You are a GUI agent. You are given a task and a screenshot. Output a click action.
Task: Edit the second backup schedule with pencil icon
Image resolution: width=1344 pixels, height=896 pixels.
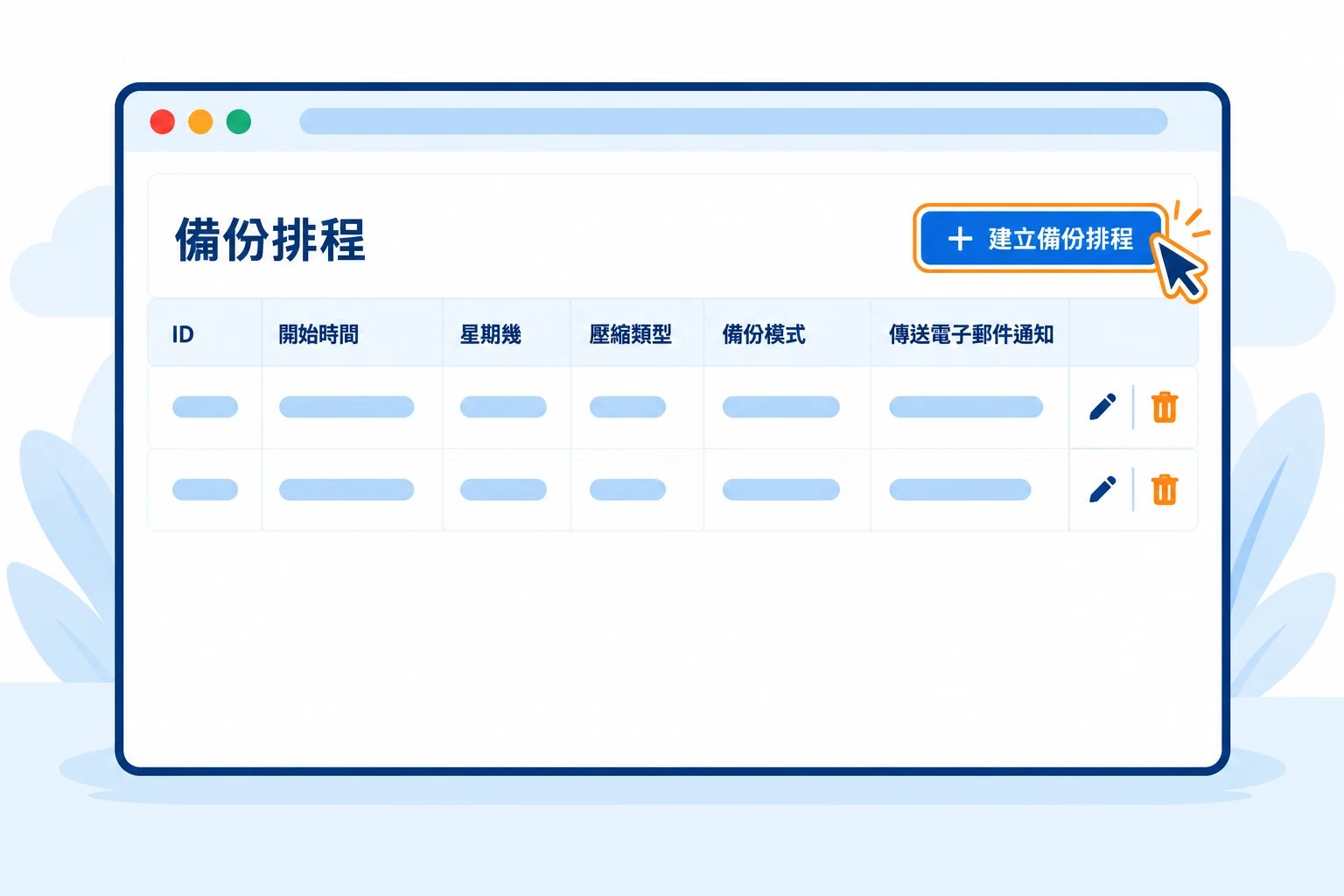(x=1102, y=489)
